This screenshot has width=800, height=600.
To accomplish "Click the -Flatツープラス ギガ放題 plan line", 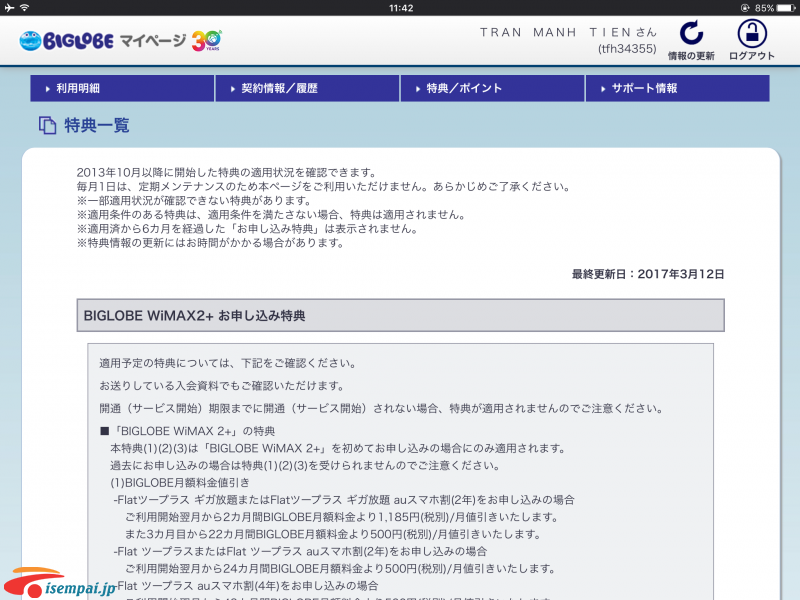I will (344, 500).
